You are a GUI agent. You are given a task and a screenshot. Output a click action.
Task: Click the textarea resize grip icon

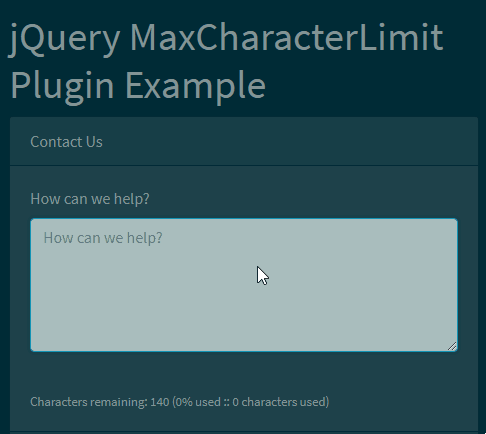click(452, 346)
